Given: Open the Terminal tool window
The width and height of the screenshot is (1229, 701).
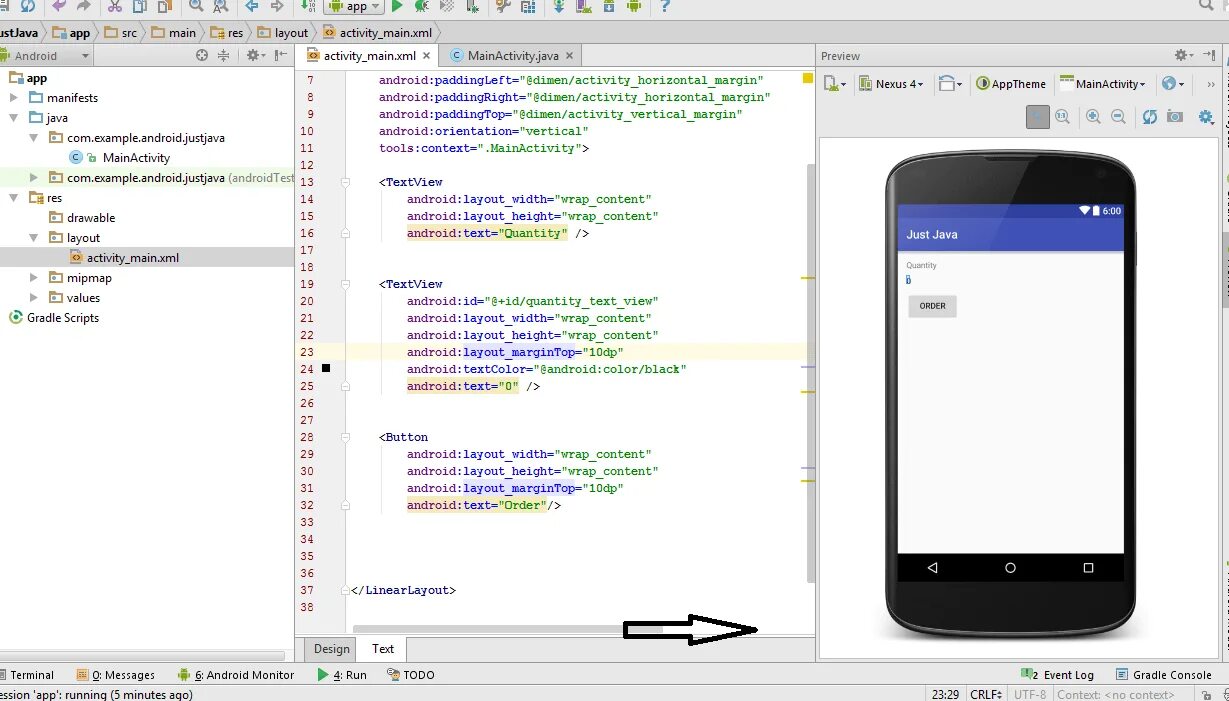Looking at the screenshot, I should (x=27, y=675).
